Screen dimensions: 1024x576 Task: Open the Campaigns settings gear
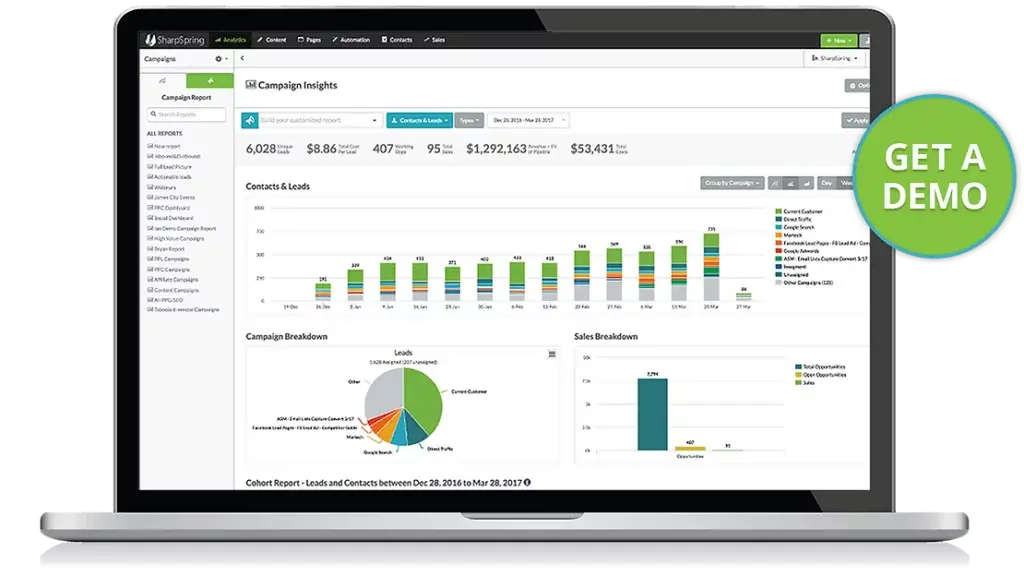pyautogui.click(x=221, y=59)
